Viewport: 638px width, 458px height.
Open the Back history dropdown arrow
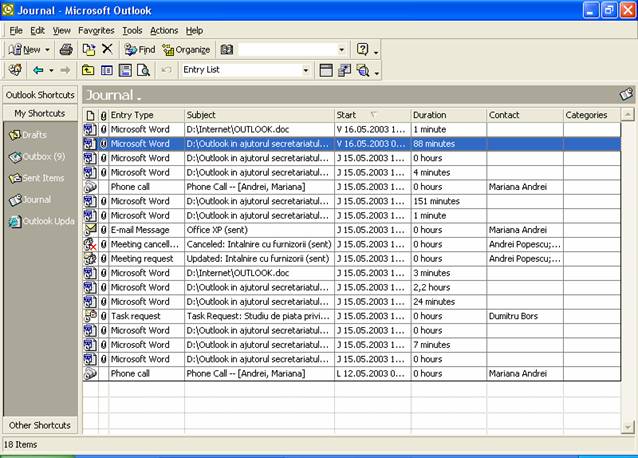[x=51, y=70]
